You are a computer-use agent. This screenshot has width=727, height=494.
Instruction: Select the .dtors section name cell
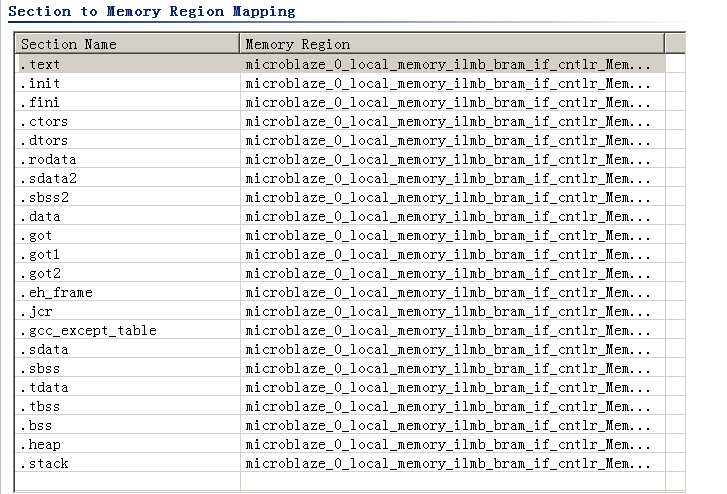(x=128, y=140)
